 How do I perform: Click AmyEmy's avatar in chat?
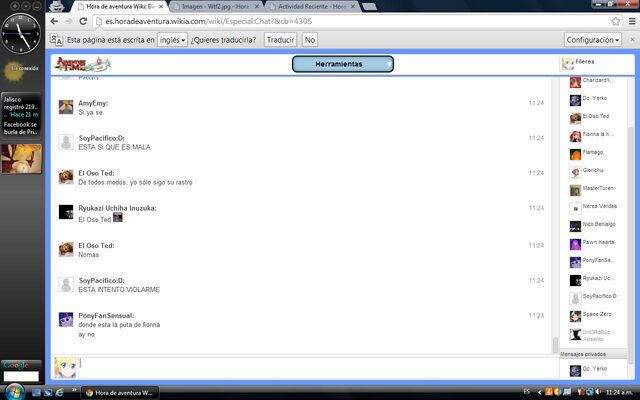point(66,107)
